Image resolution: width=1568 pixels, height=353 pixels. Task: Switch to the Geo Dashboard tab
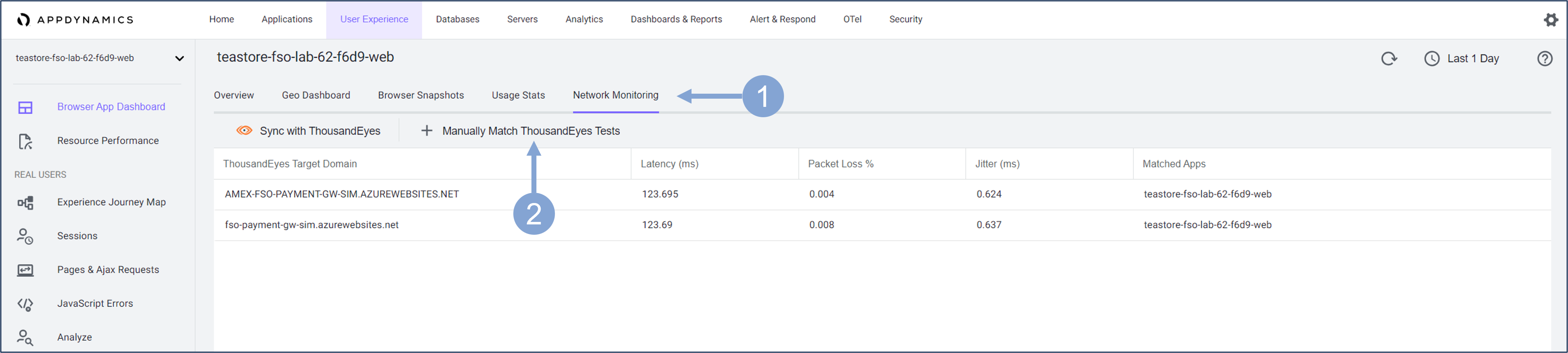pos(315,95)
